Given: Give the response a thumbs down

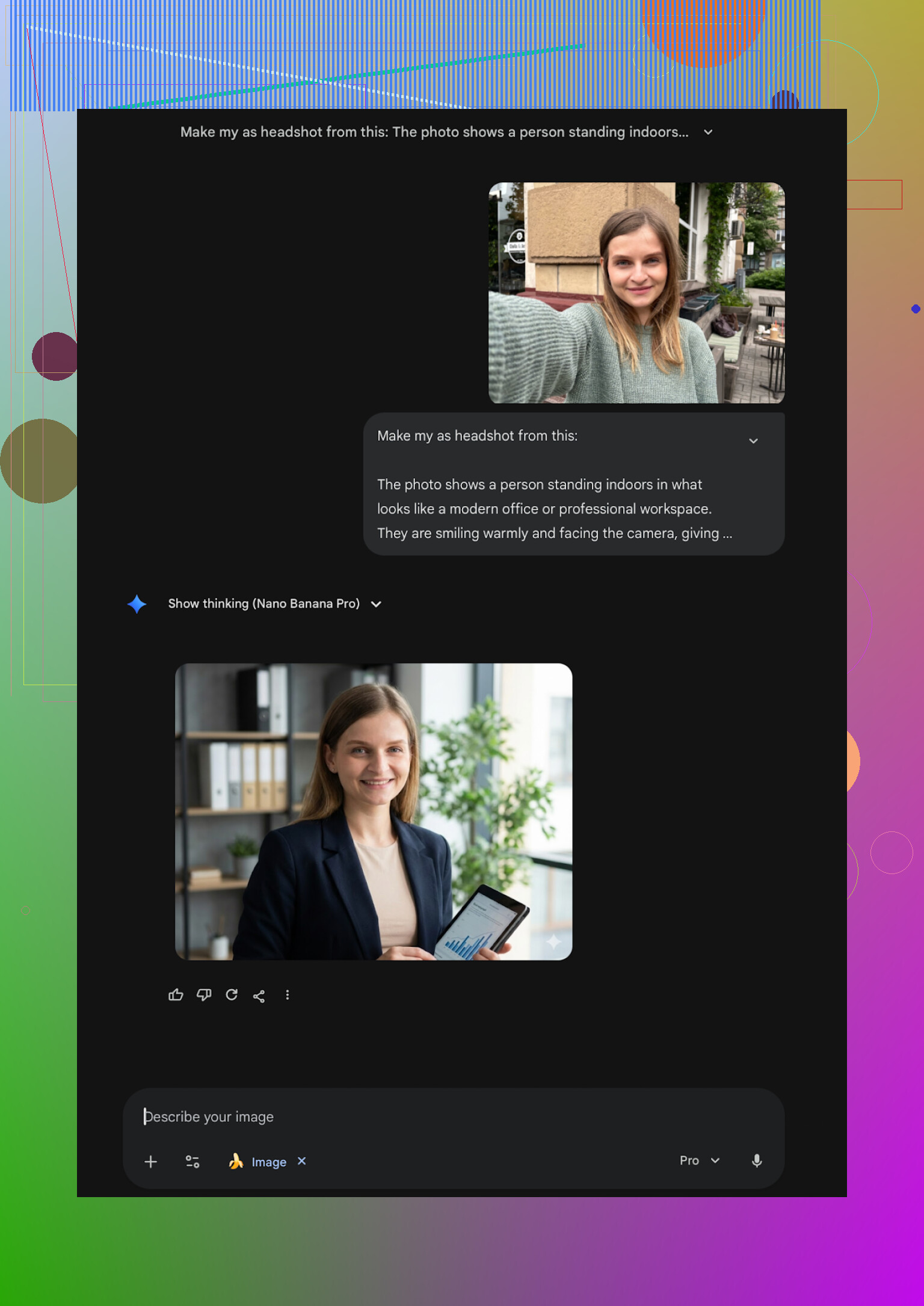Looking at the screenshot, I should pyautogui.click(x=204, y=995).
